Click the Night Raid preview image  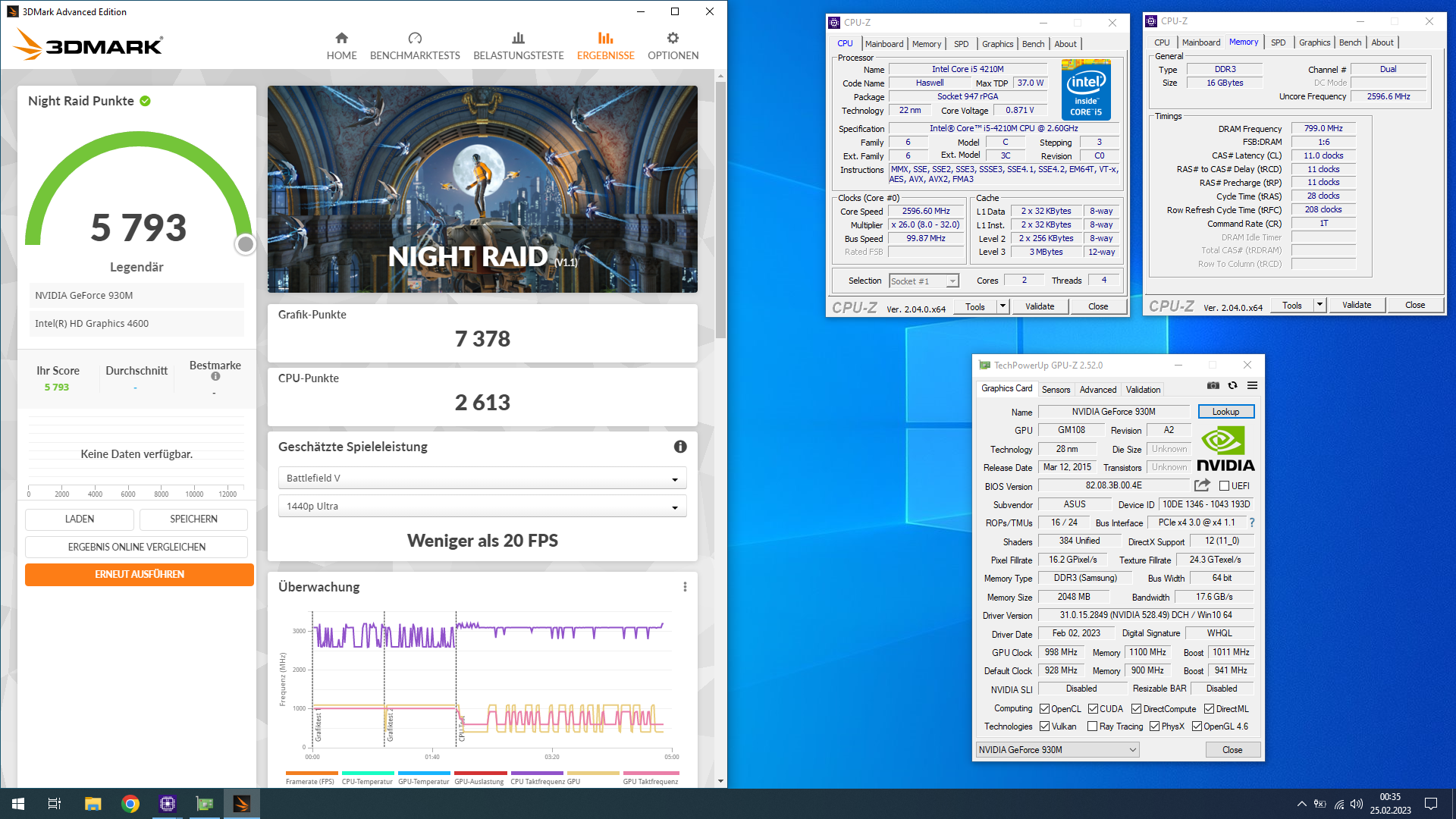click(482, 189)
